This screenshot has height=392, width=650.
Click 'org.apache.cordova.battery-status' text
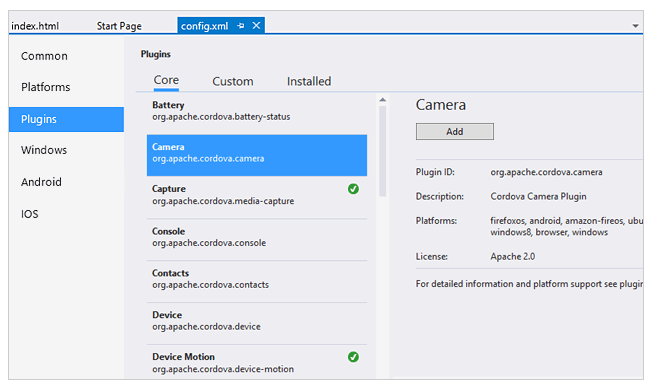click(x=221, y=117)
